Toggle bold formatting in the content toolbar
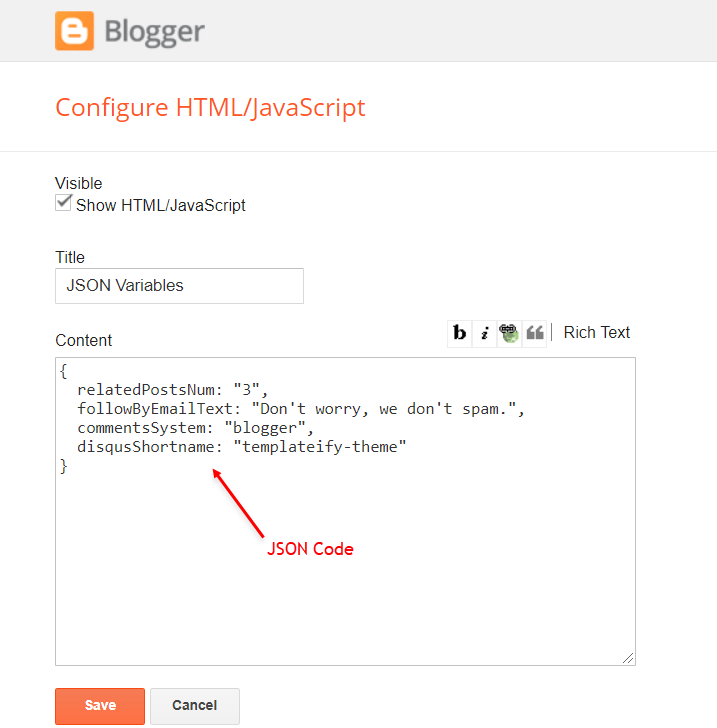Screen dimensions: 717x728 (459, 333)
